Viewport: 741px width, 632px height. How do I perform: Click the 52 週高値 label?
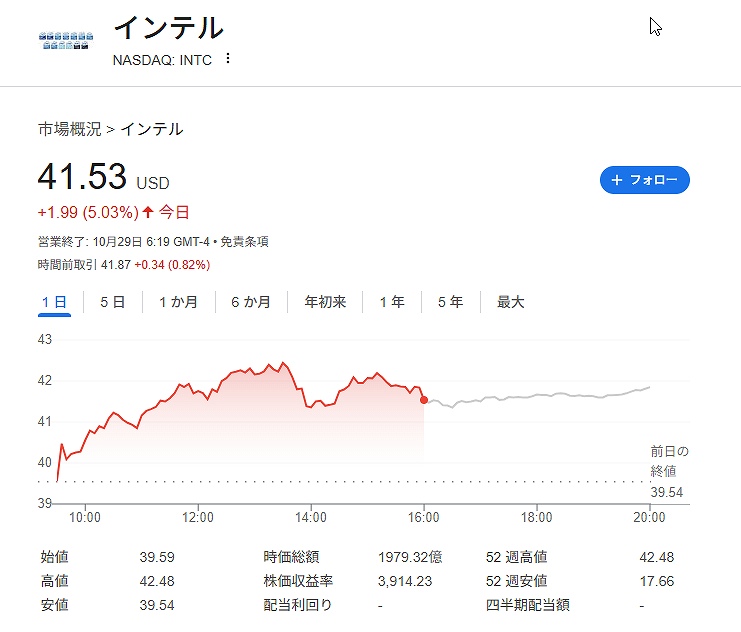516,557
